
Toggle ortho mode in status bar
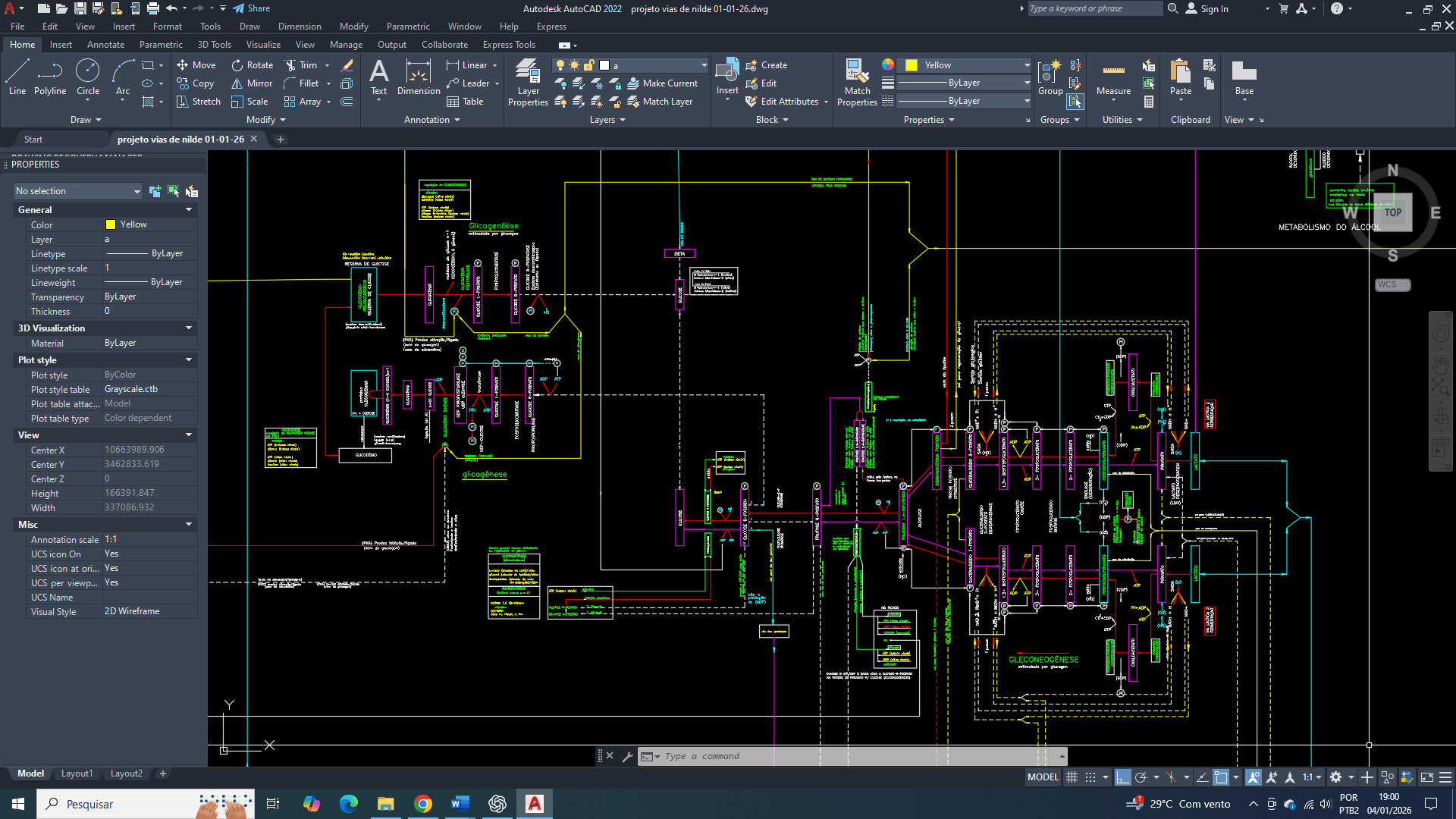[1122, 777]
